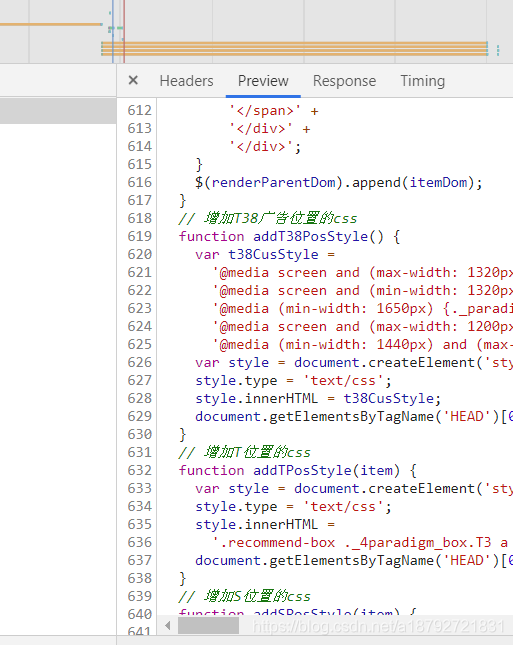Click the long orange waterfall timeline bar

point(295,49)
